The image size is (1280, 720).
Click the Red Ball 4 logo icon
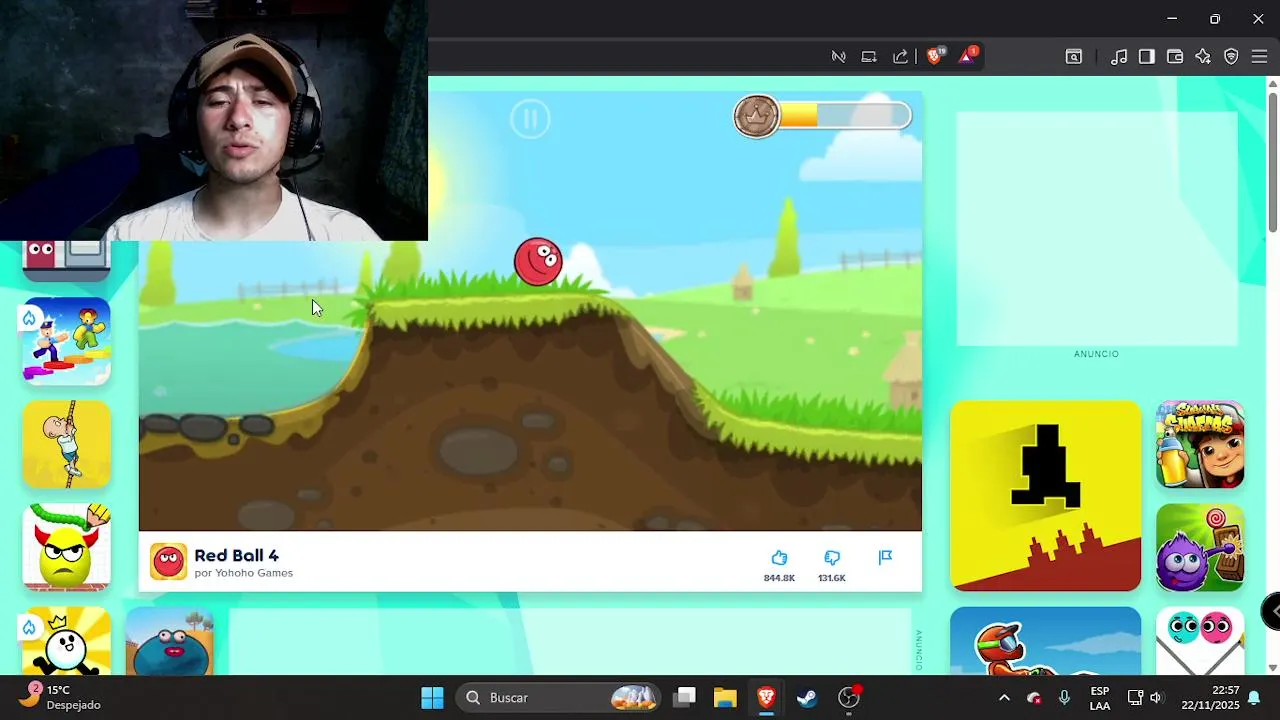tap(168, 562)
